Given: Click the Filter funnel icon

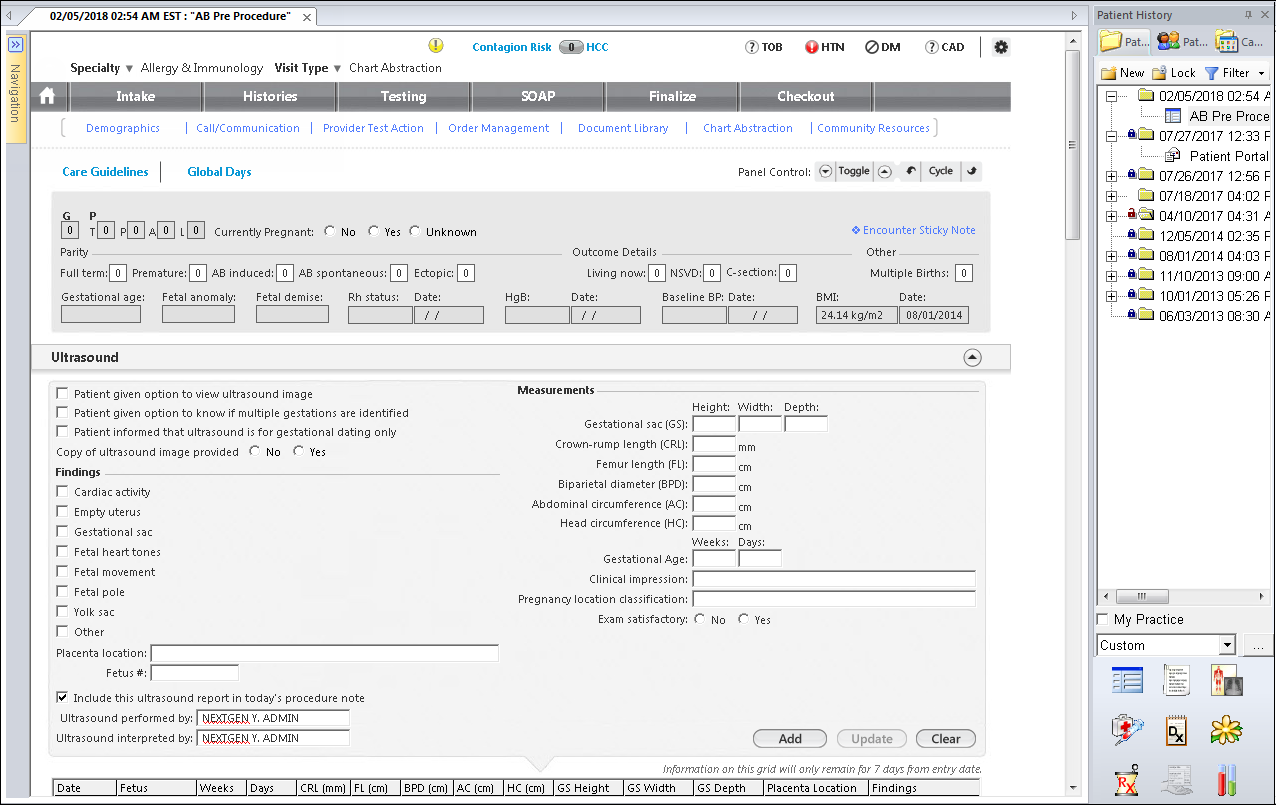Looking at the screenshot, I should coord(1211,73).
